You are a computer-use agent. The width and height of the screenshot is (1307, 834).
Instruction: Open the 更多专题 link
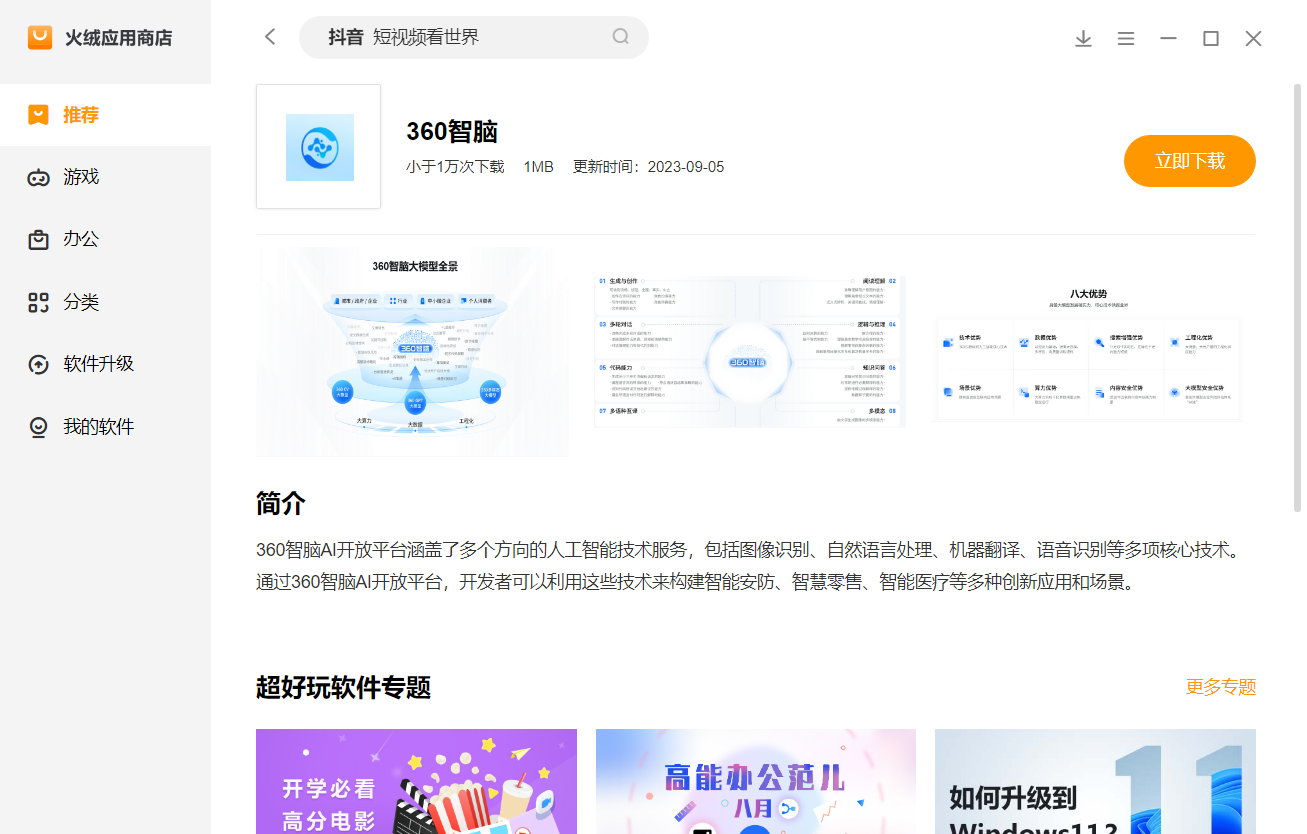pos(1221,688)
